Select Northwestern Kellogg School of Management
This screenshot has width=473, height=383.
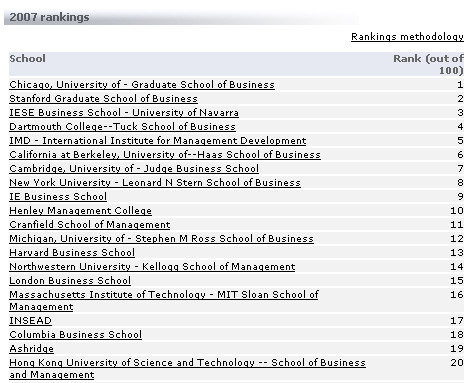(152, 267)
